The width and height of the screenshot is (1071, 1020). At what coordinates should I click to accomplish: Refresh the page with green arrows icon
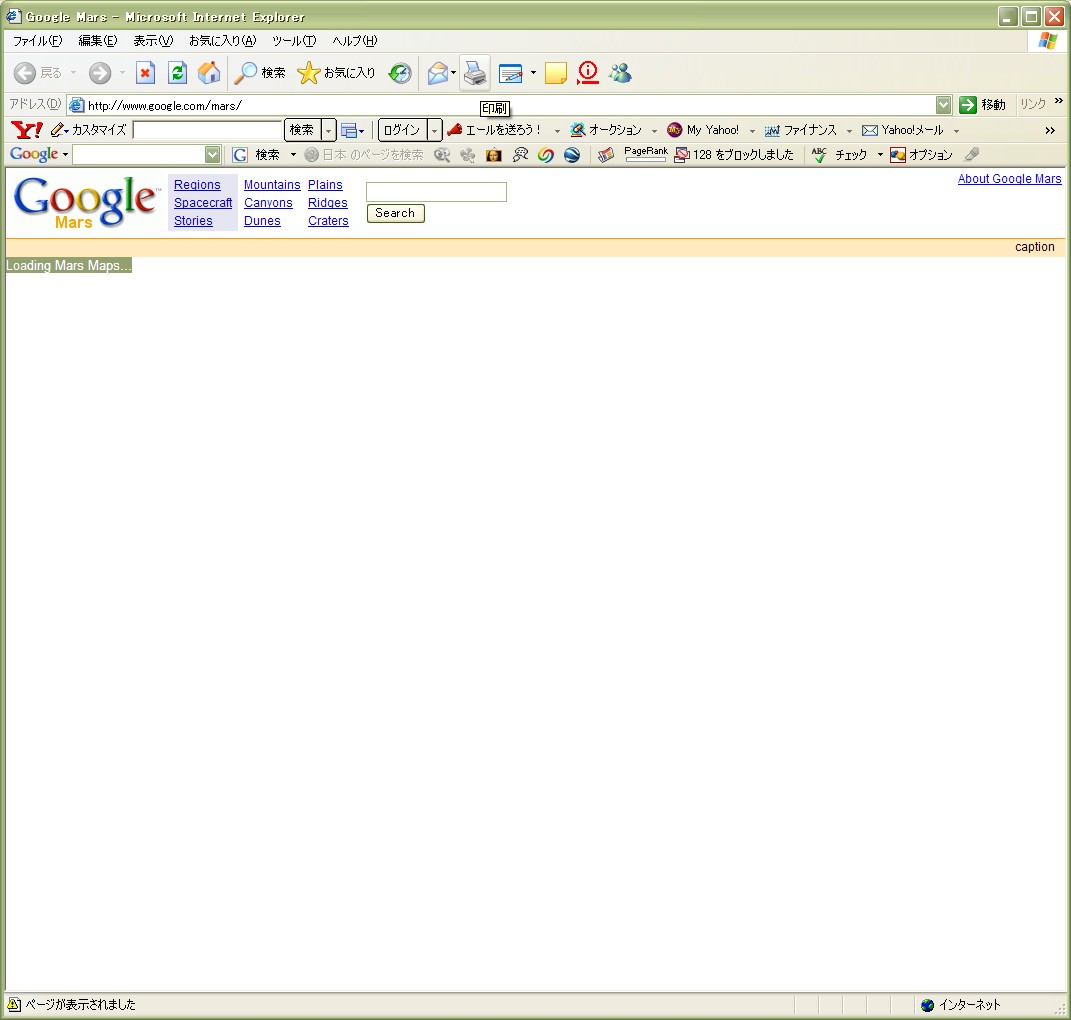pyautogui.click(x=178, y=72)
